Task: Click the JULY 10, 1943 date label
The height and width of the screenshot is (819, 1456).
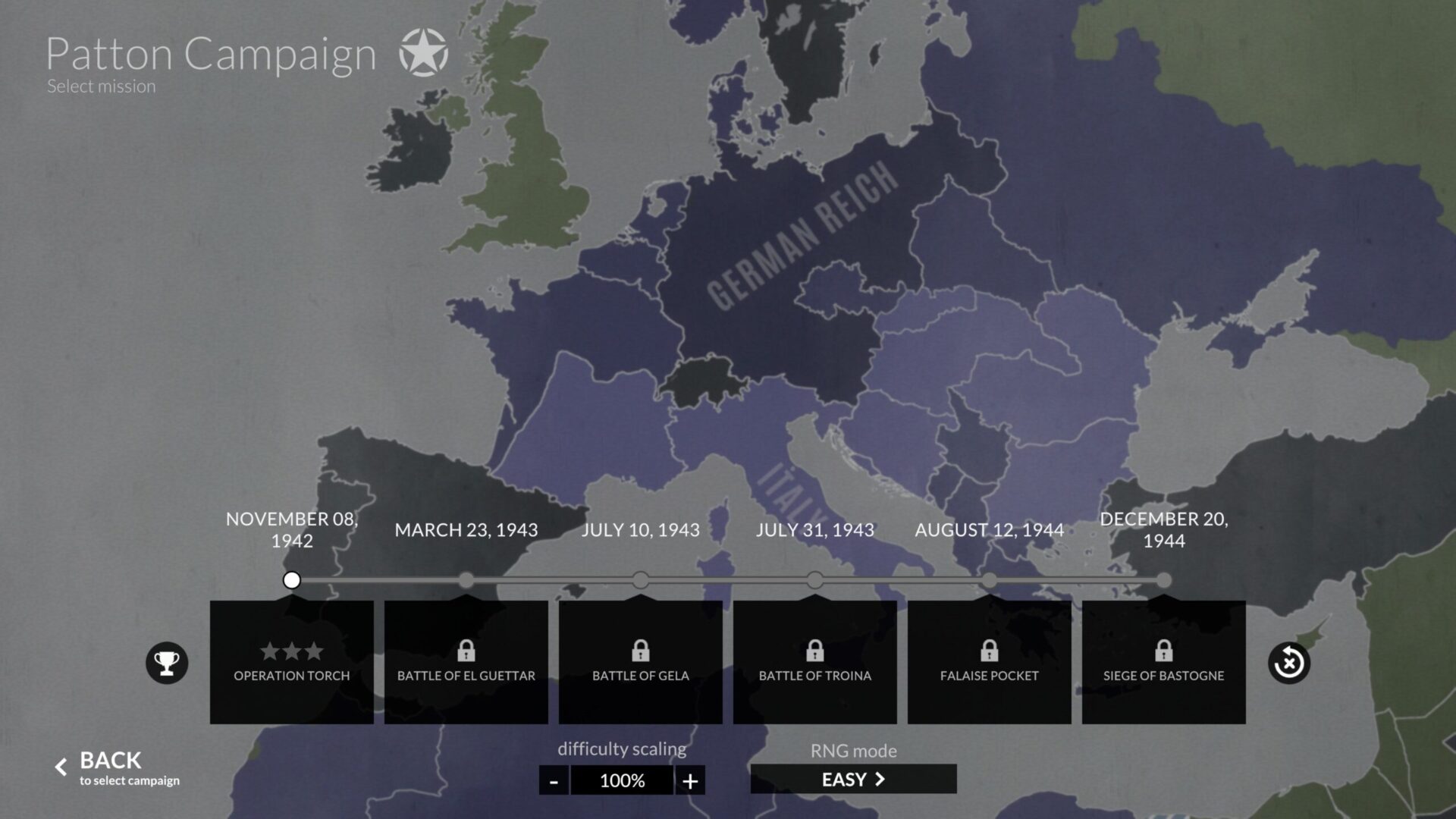Action: 641,529
